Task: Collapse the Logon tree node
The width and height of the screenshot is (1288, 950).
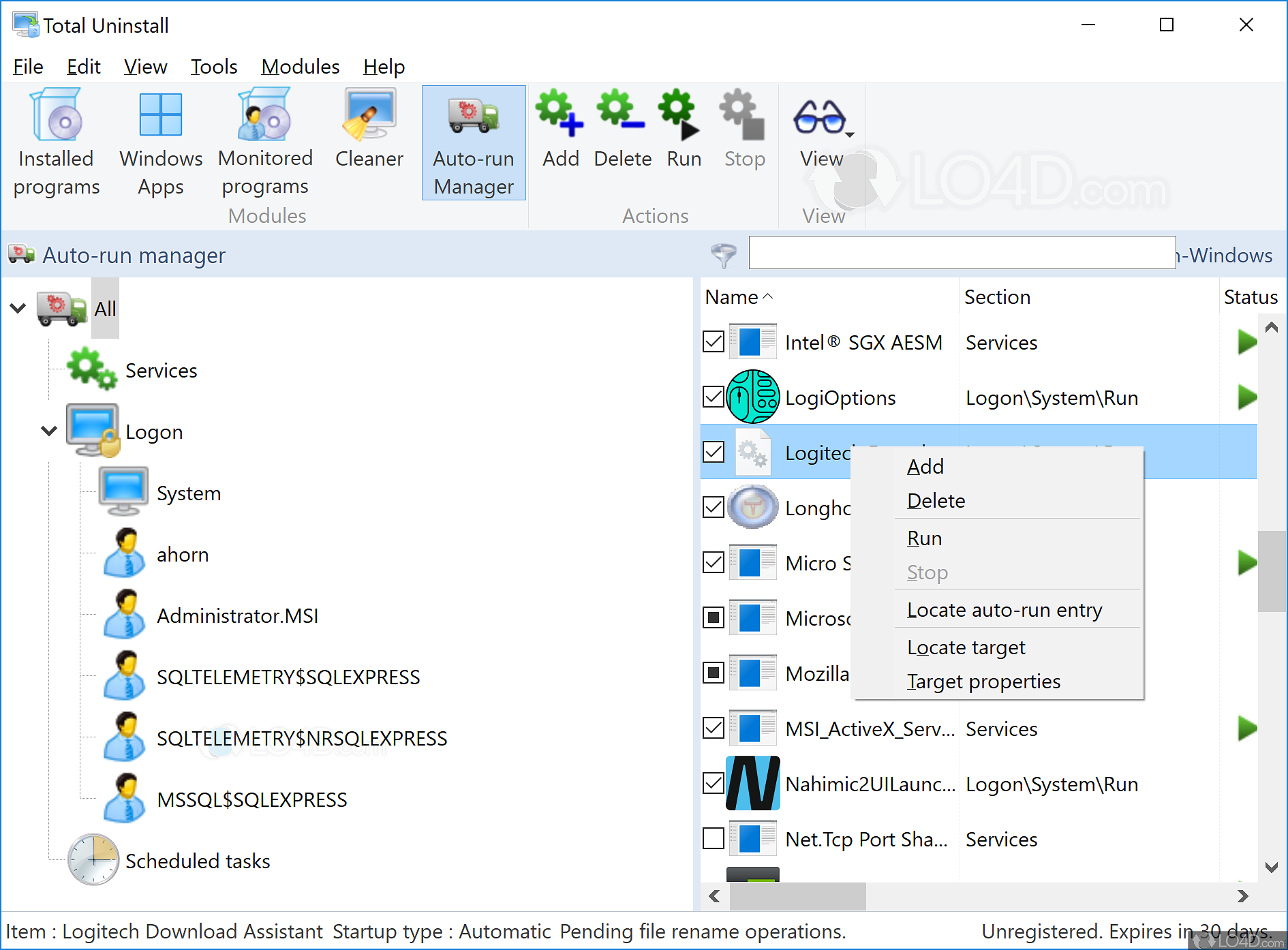Action: pos(48,431)
